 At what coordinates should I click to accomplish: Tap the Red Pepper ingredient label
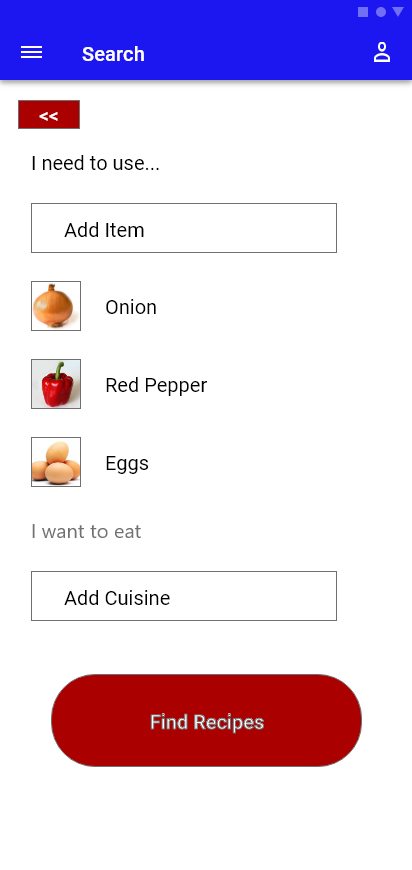156,385
